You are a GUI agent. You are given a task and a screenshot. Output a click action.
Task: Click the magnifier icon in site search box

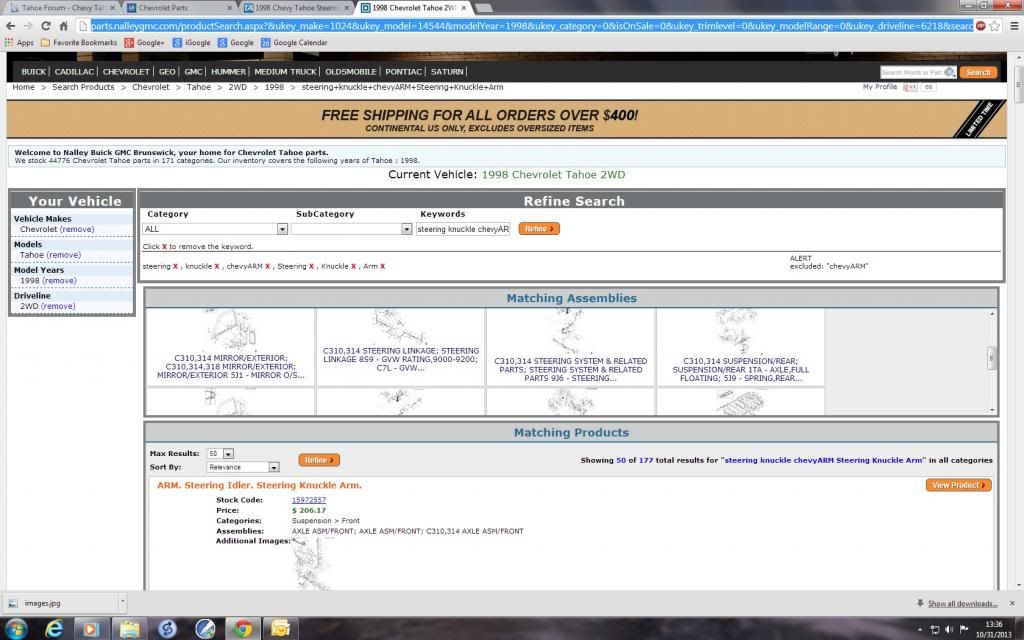coord(950,72)
